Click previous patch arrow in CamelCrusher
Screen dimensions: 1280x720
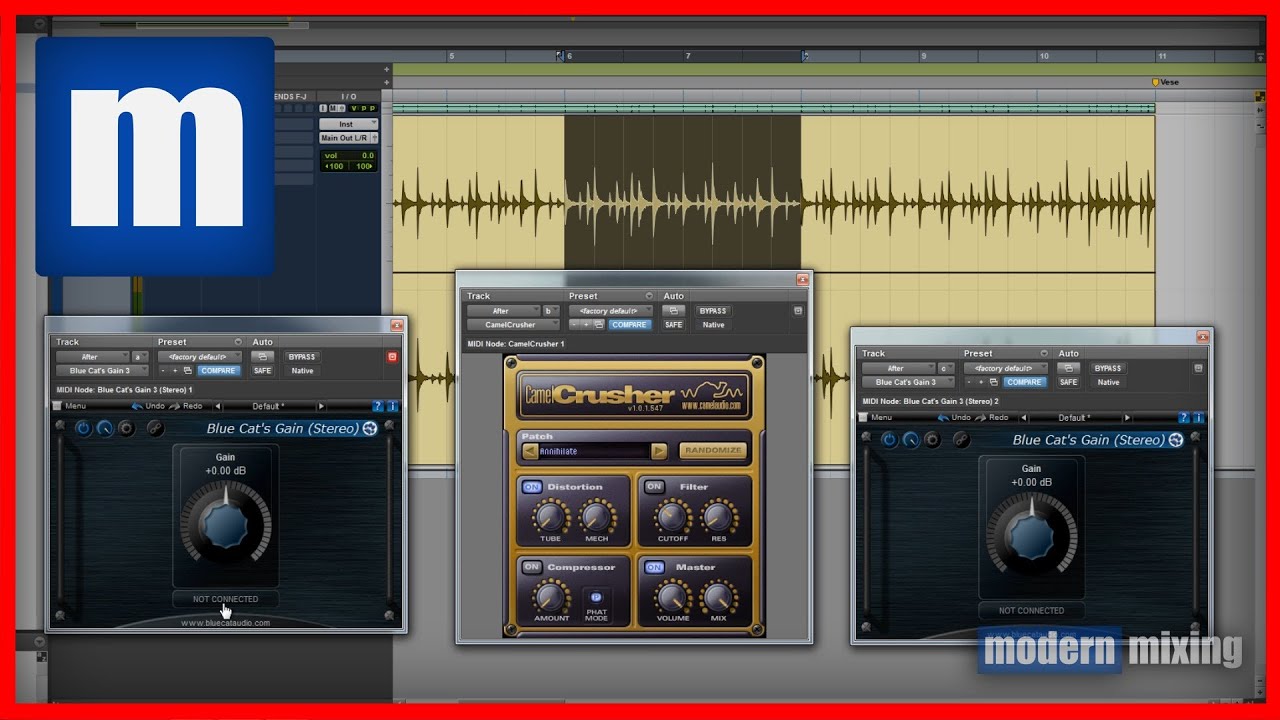pos(530,451)
